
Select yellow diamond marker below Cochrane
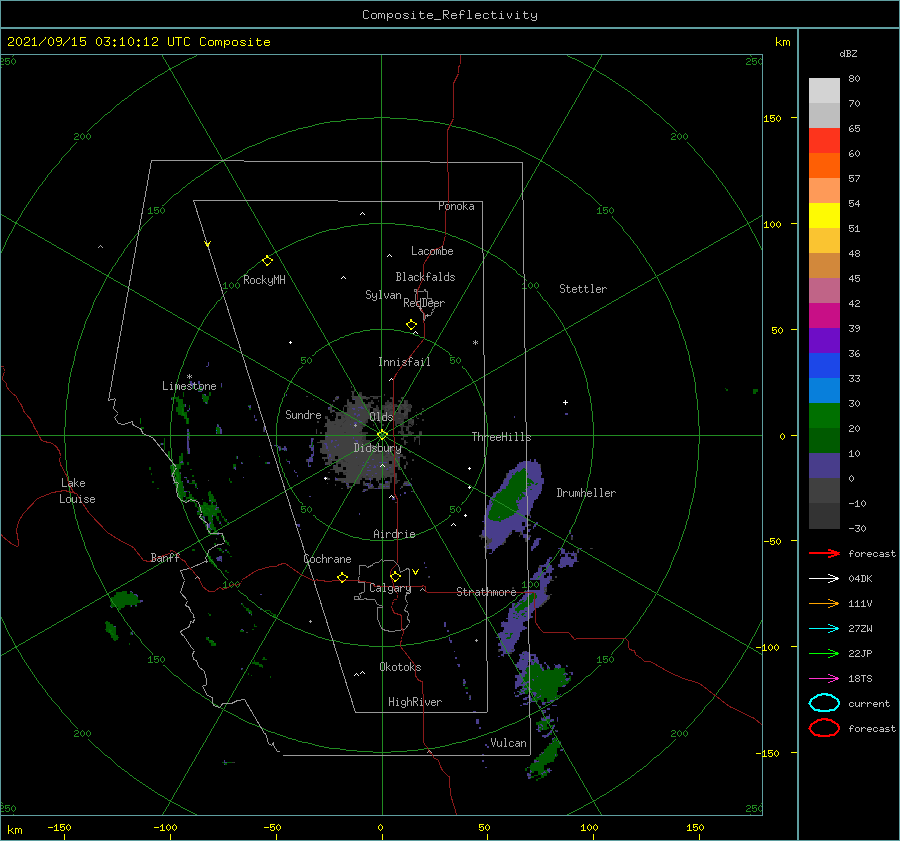[x=342, y=577]
